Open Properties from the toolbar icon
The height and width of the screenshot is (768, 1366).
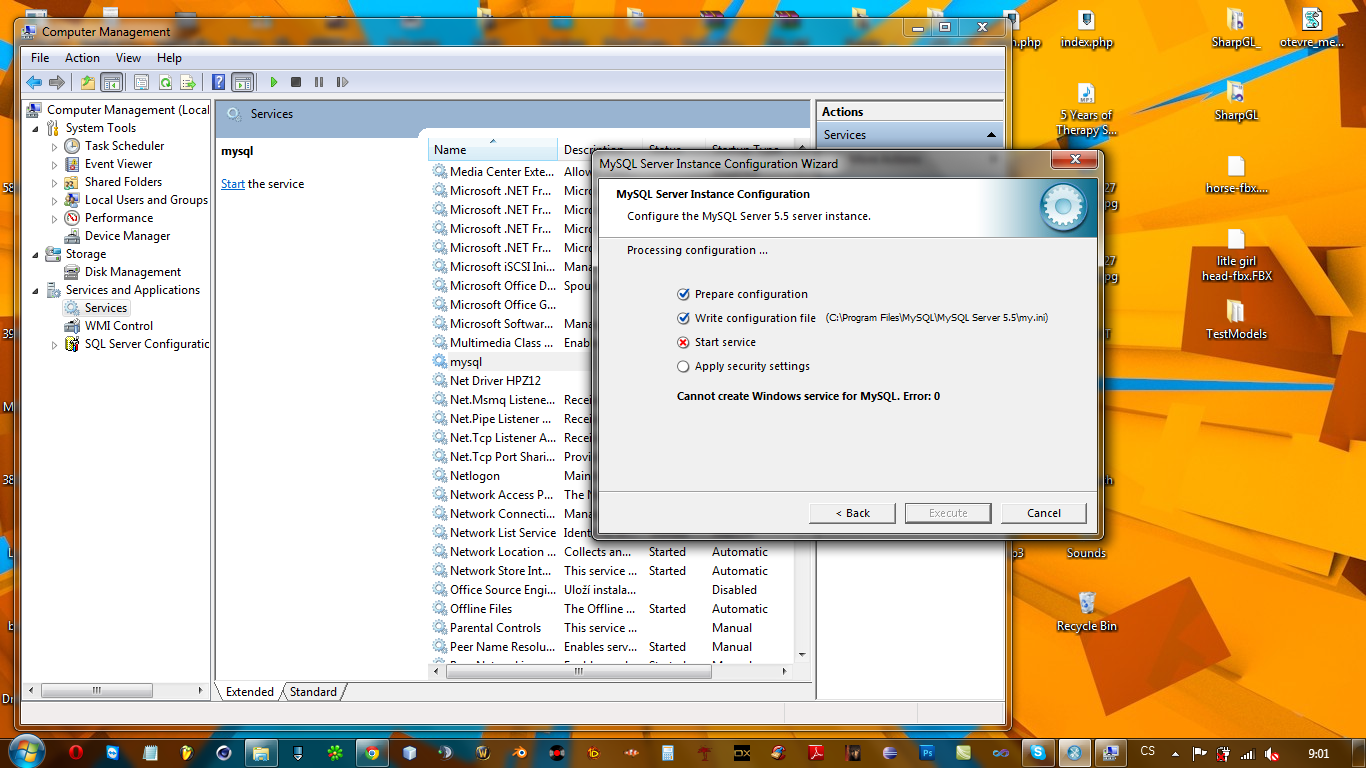[x=141, y=82]
